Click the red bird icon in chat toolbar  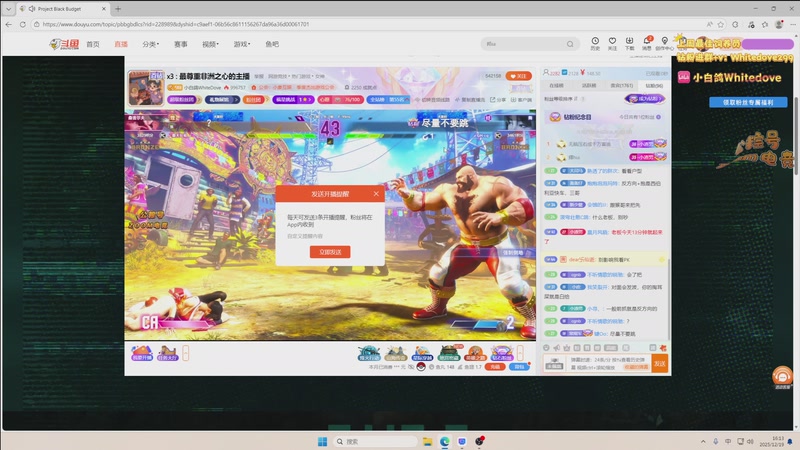pyautogui.click(x=663, y=348)
